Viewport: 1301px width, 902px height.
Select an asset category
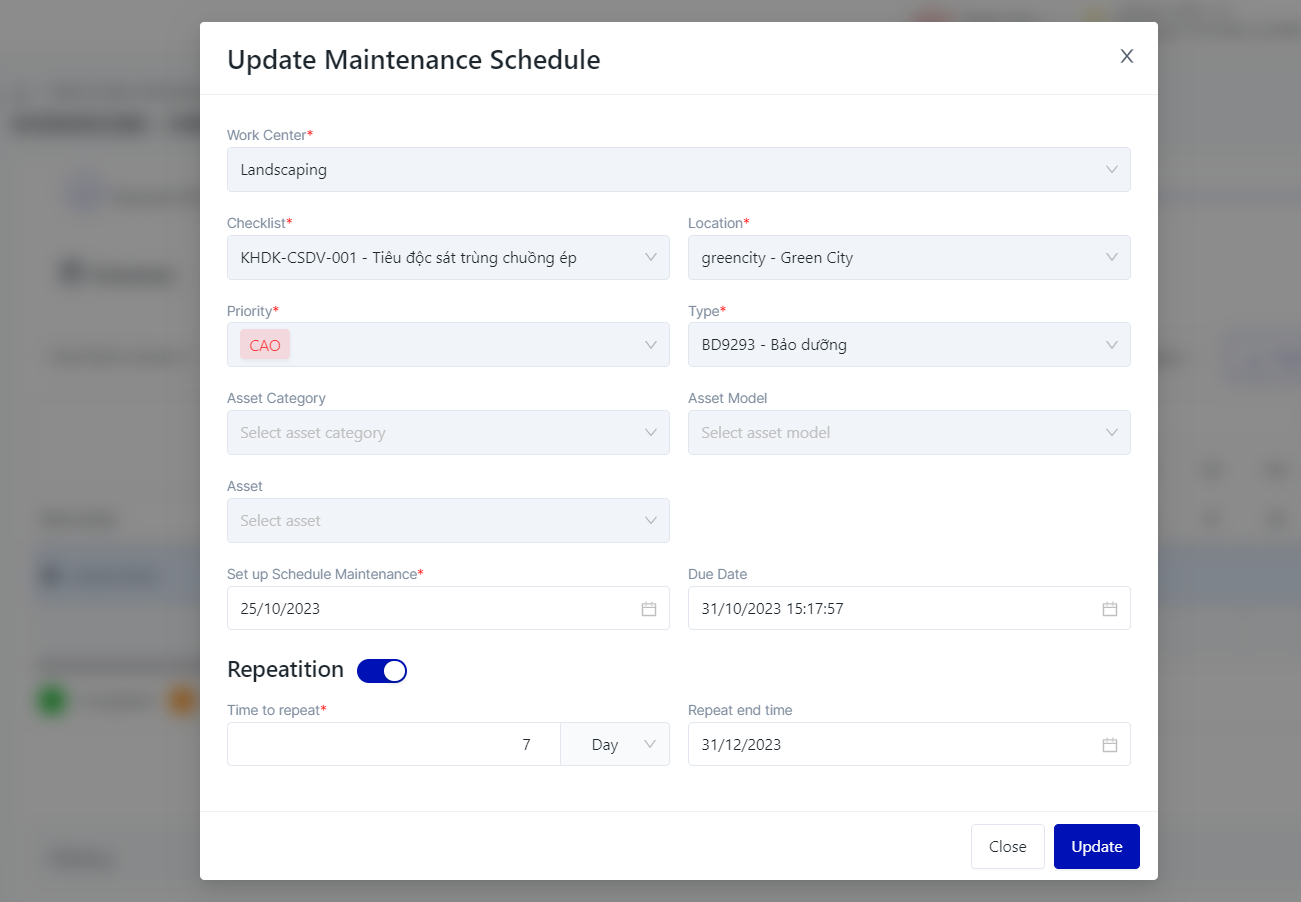[x=447, y=433]
